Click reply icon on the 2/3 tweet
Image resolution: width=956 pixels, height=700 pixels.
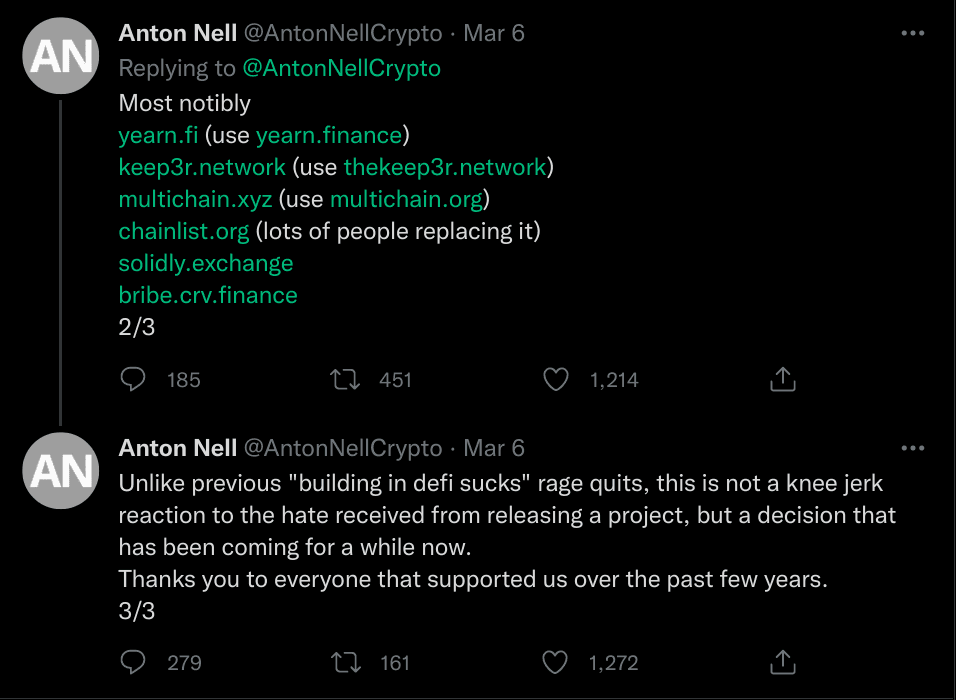point(133,380)
